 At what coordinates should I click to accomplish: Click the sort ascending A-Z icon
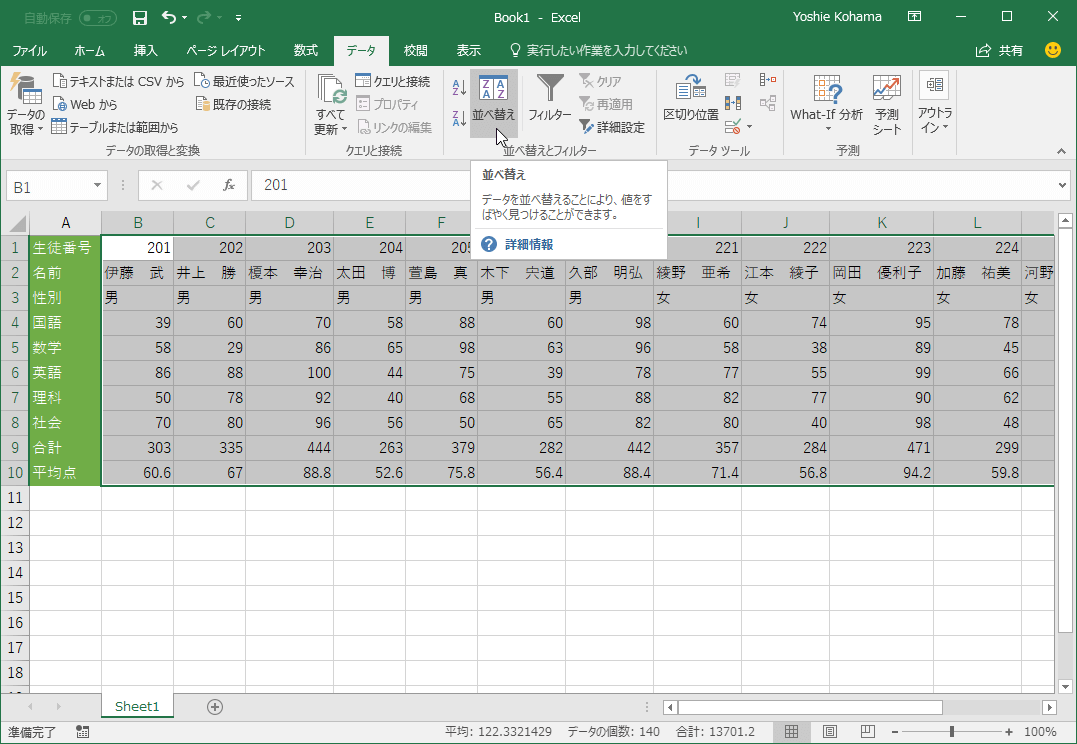click(x=459, y=88)
